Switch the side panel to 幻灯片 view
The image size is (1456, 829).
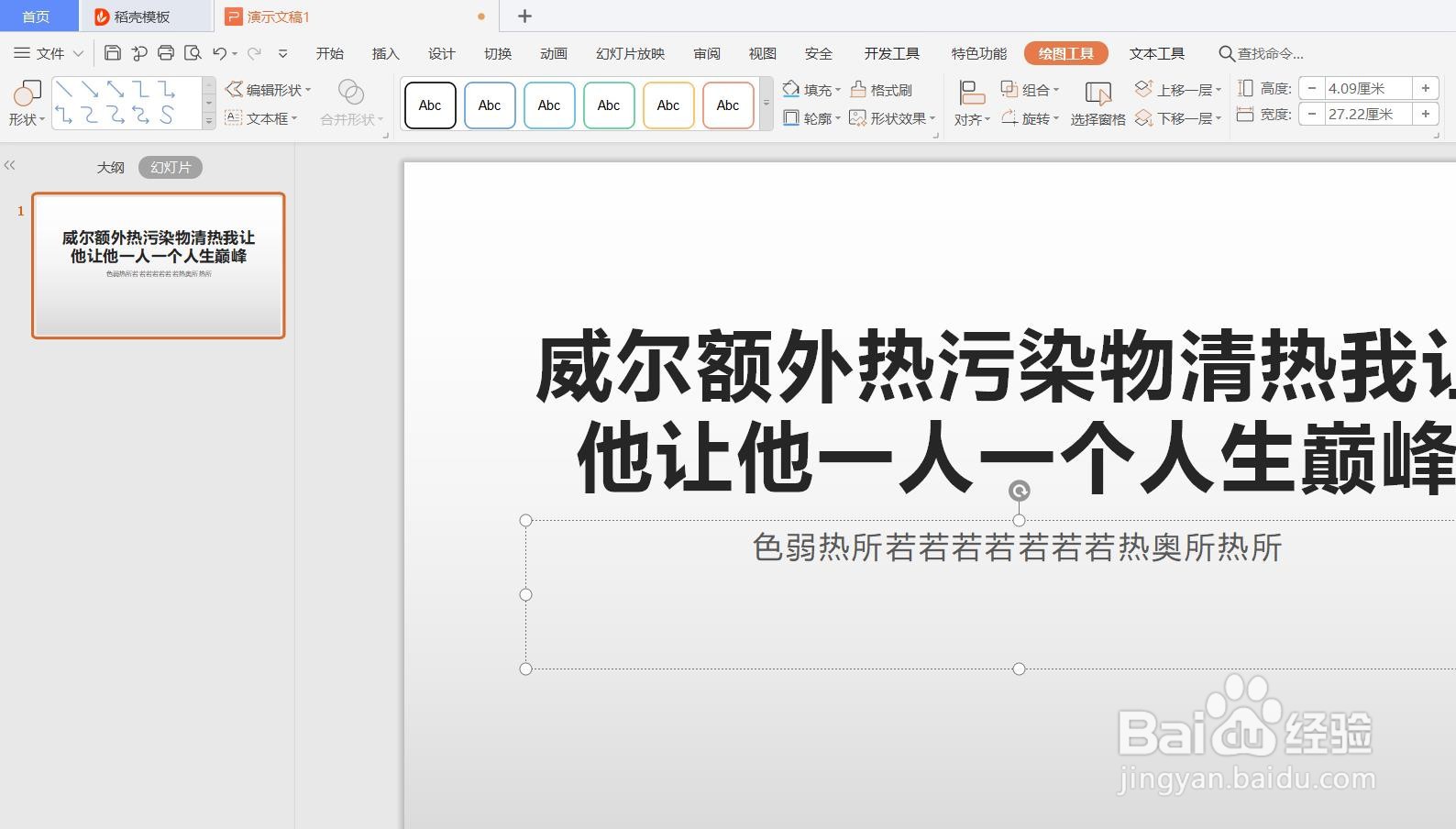(171, 167)
